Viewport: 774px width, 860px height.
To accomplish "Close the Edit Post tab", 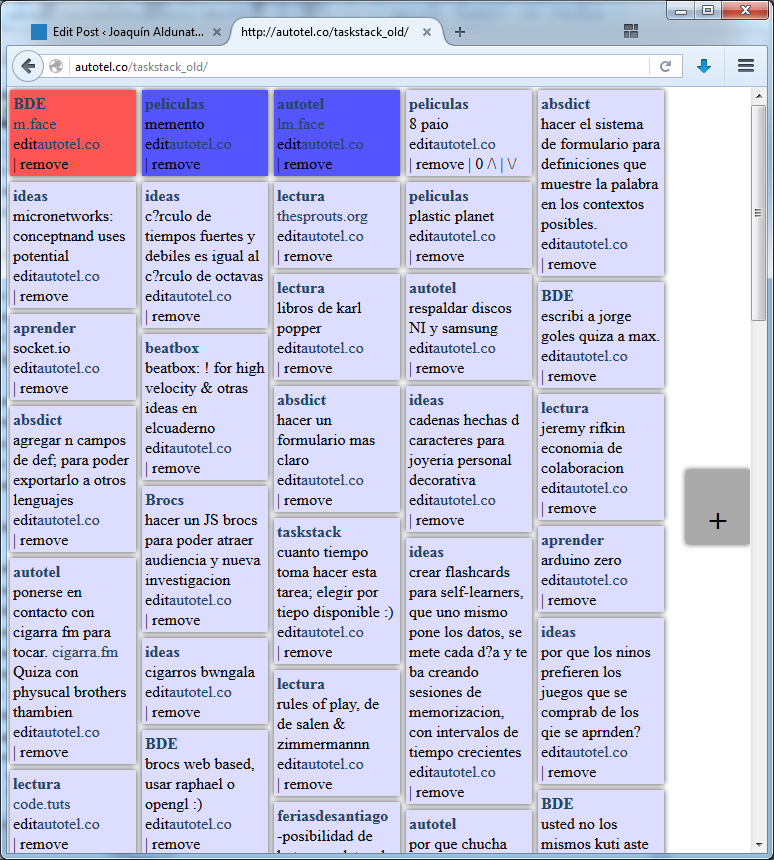I will (217, 32).
